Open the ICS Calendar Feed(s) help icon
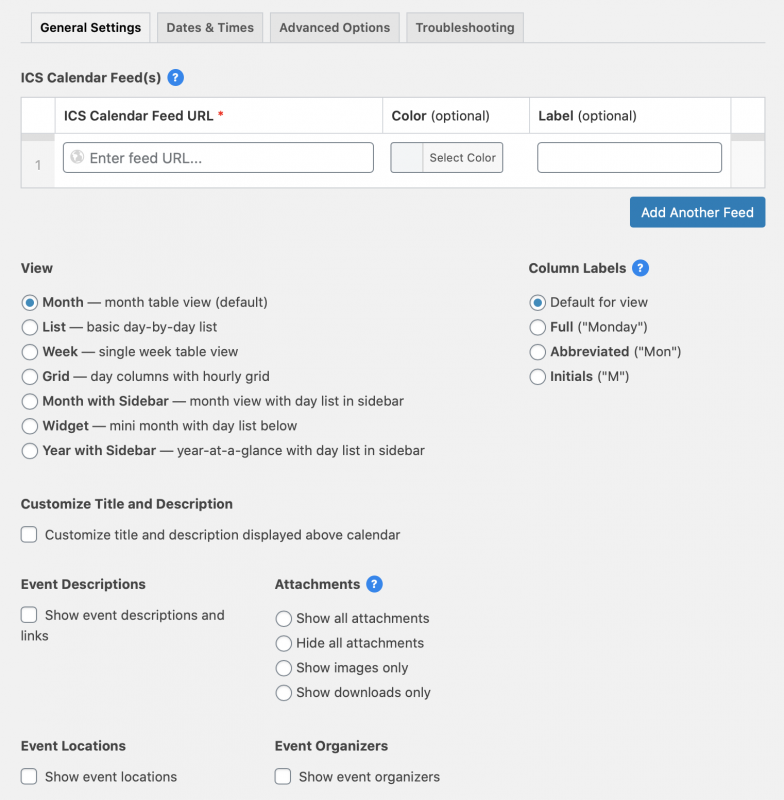The width and height of the screenshot is (784, 800). click(x=176, y=77)
